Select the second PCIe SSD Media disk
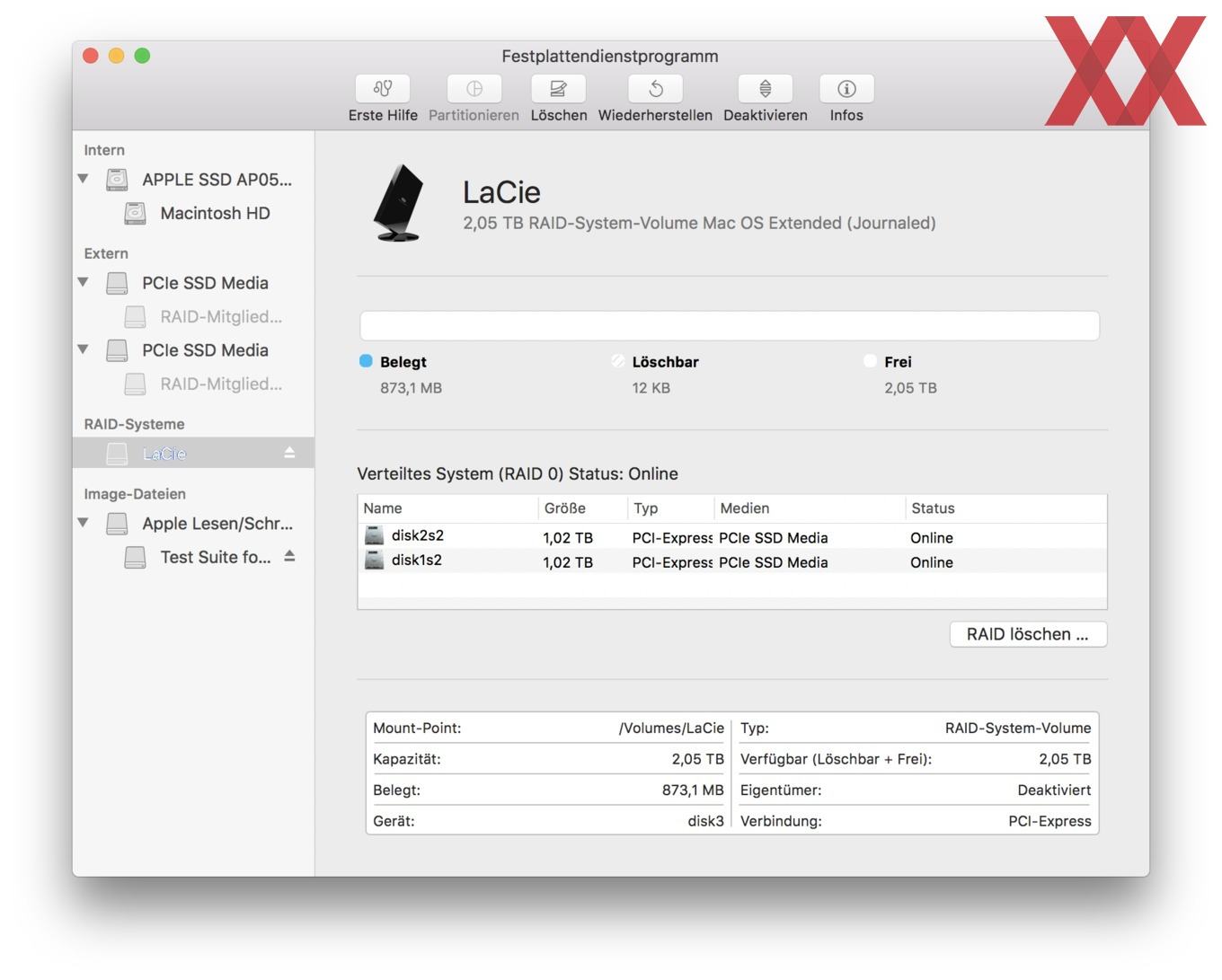Screen dimensions: 1222x980 [205, 350]
